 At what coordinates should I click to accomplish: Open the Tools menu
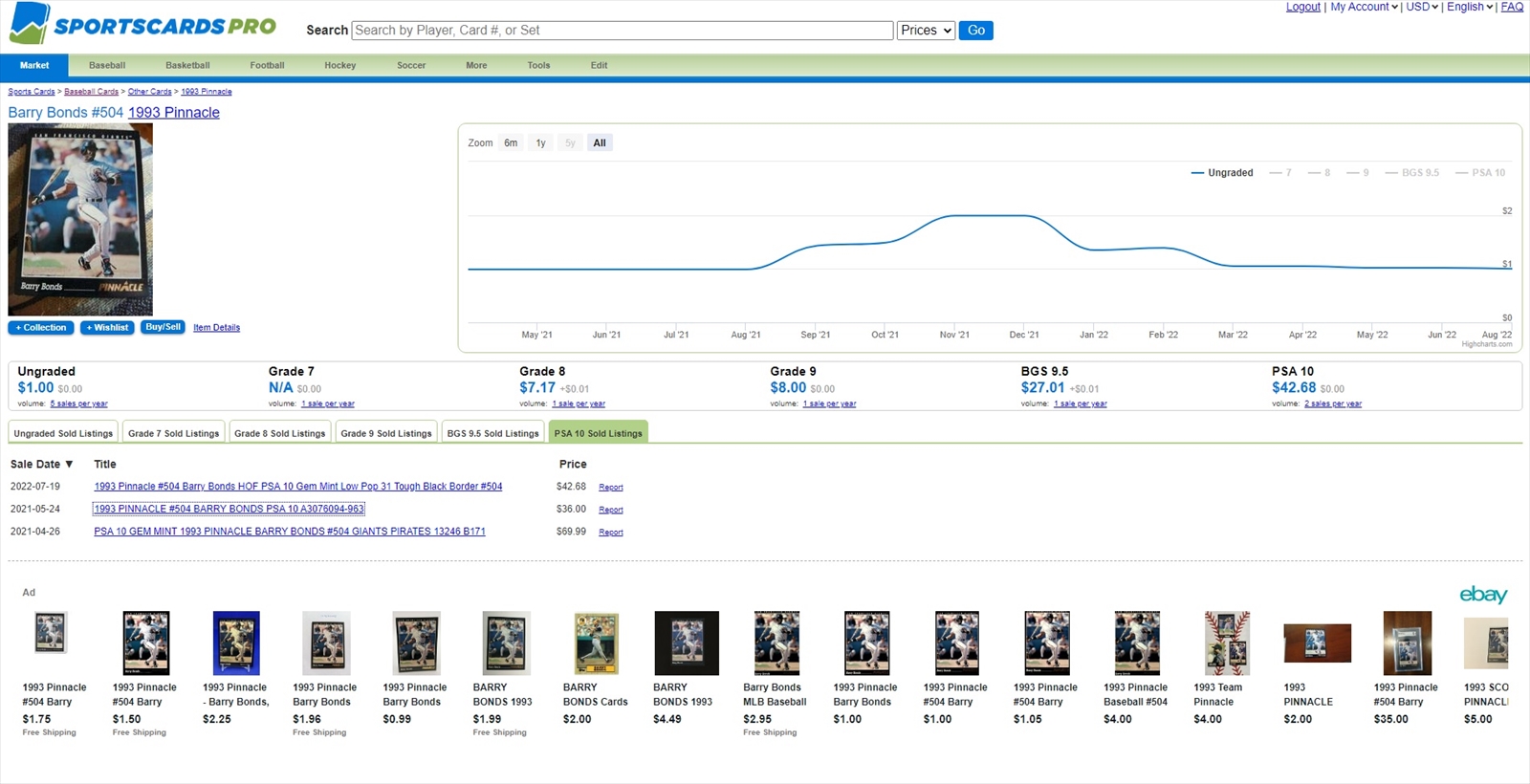pos(538,66)
